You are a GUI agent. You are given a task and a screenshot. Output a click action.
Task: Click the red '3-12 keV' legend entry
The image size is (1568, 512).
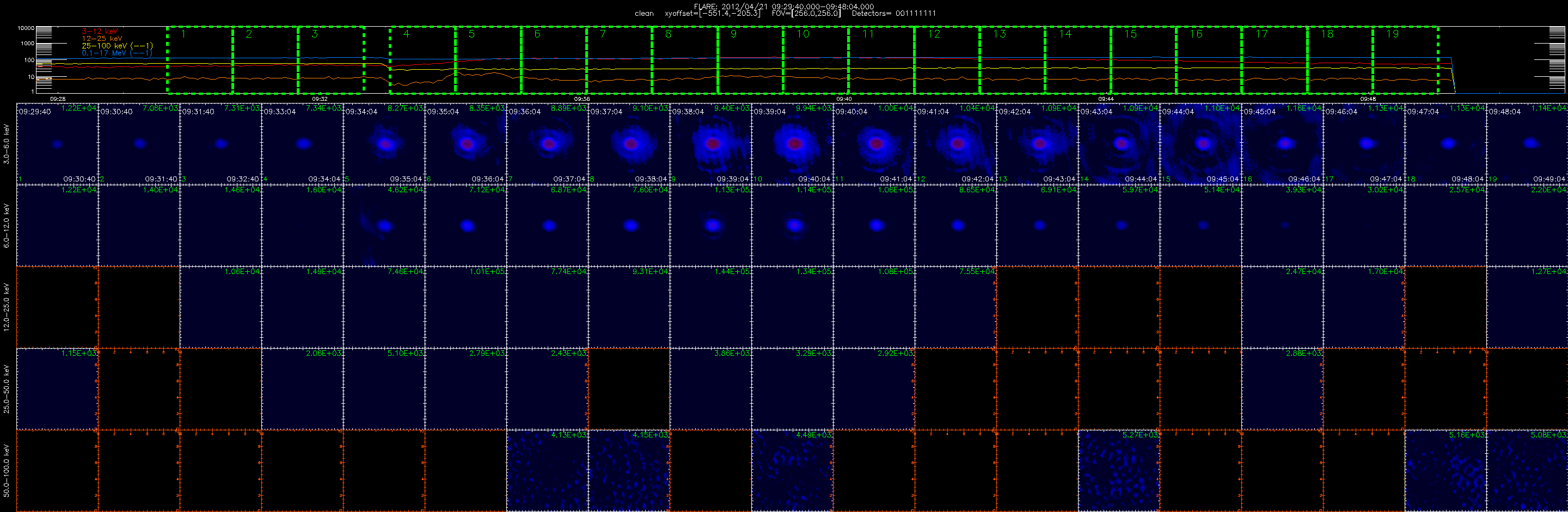pos(100,31)
